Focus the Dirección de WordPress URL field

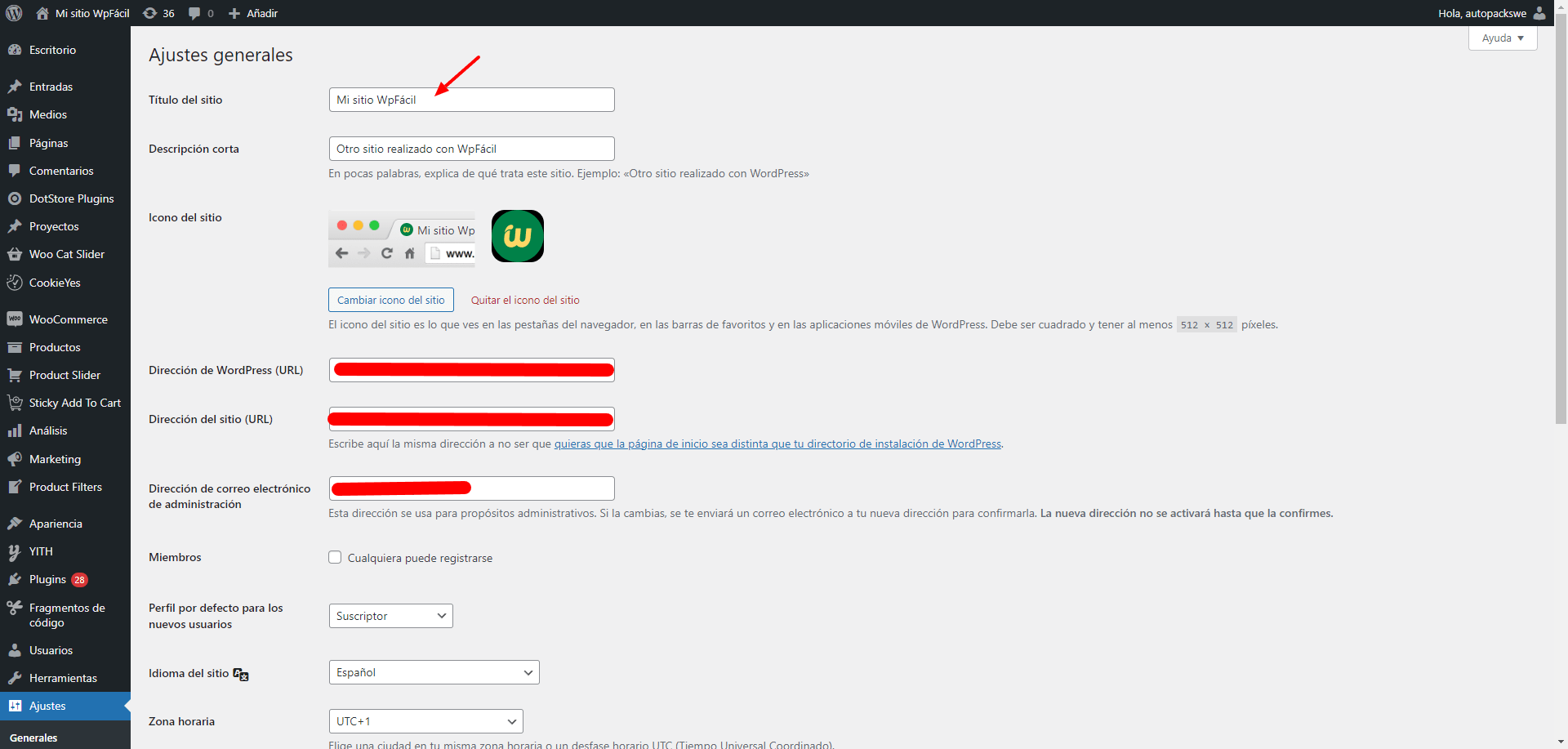click(471, 370)
